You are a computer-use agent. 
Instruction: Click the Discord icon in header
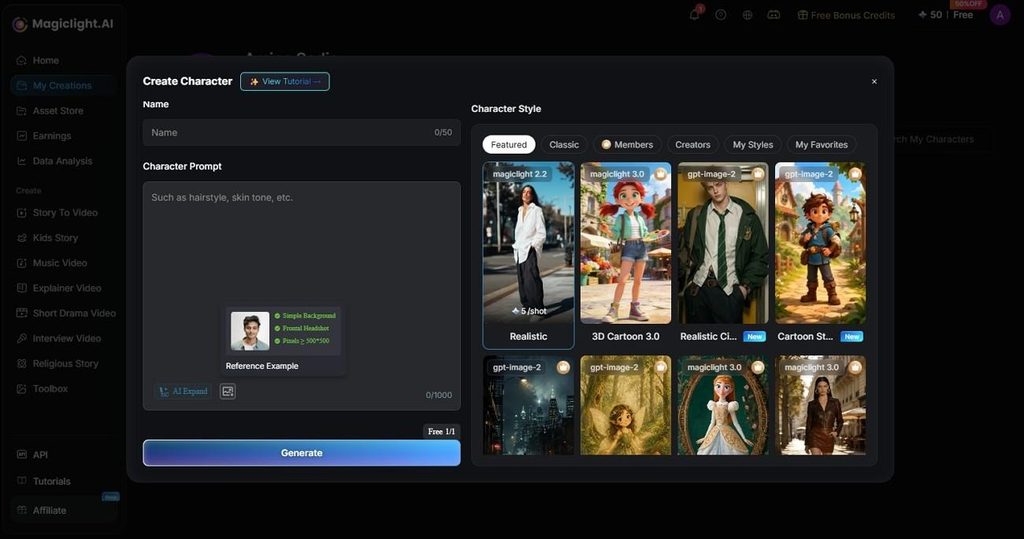tap(773, 14)
